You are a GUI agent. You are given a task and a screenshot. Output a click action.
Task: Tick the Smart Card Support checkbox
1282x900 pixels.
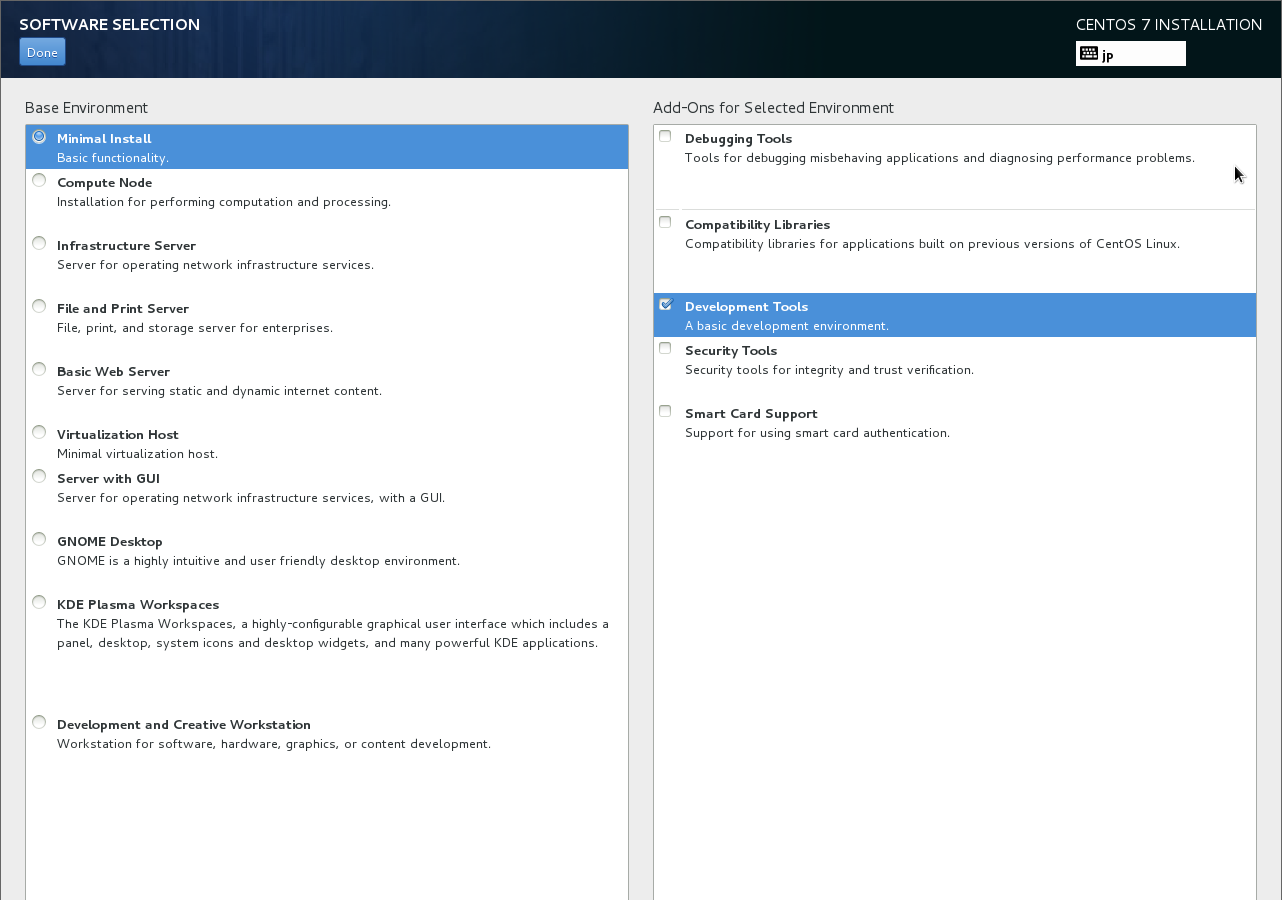tap(665, 411)
